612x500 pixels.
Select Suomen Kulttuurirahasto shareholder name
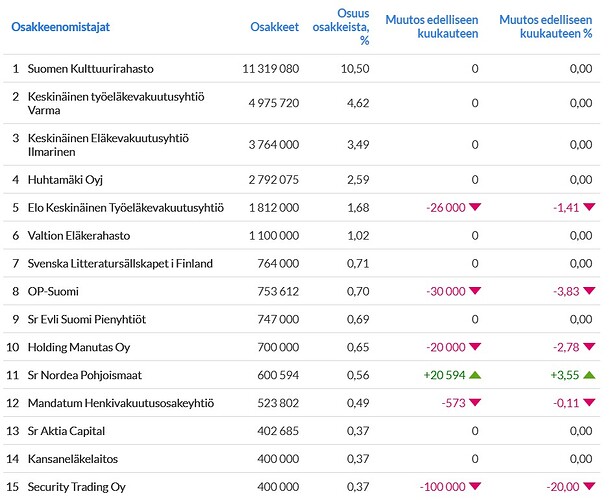point(91,69)
